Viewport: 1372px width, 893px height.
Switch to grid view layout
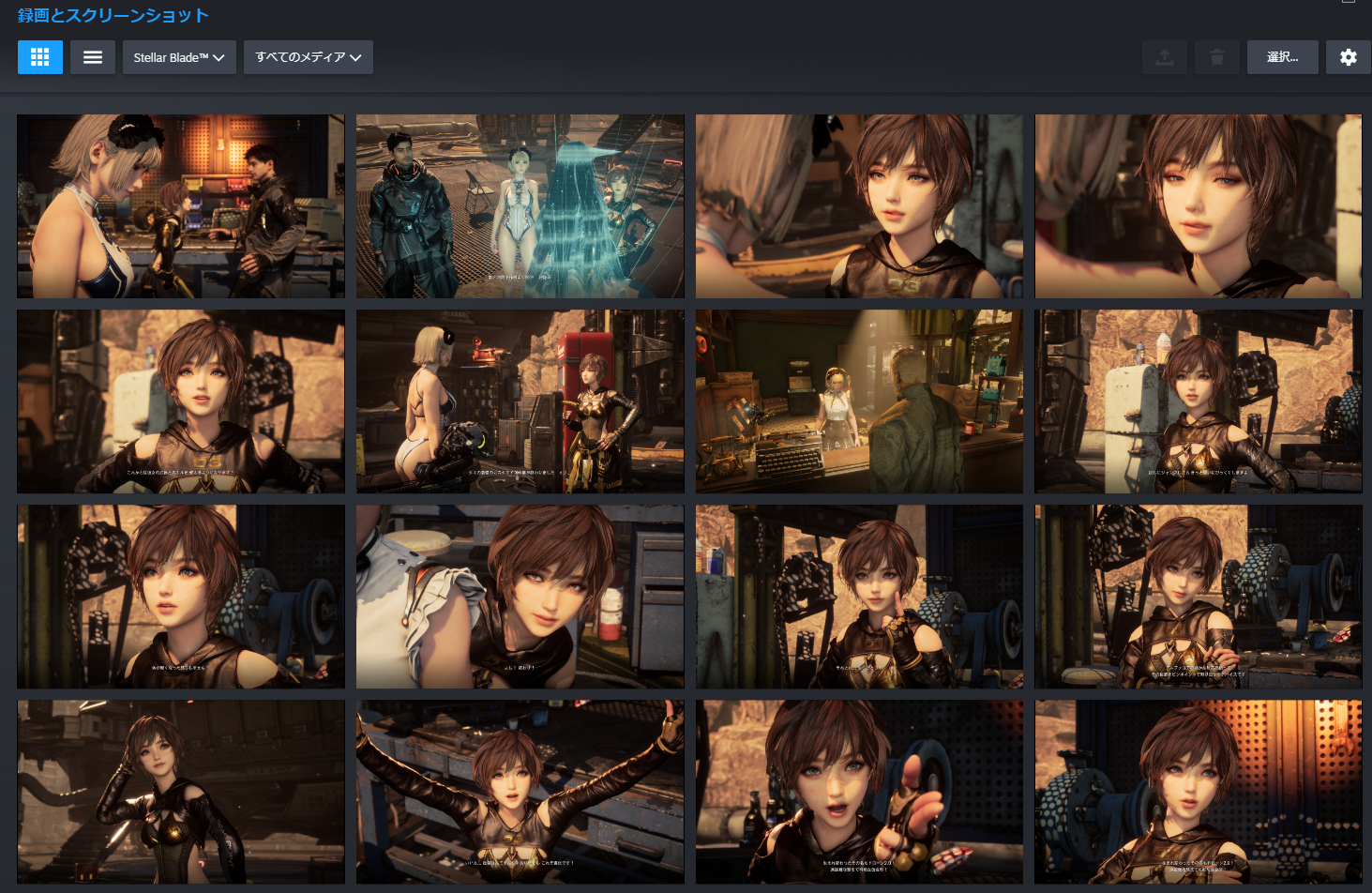coord(40,57)
